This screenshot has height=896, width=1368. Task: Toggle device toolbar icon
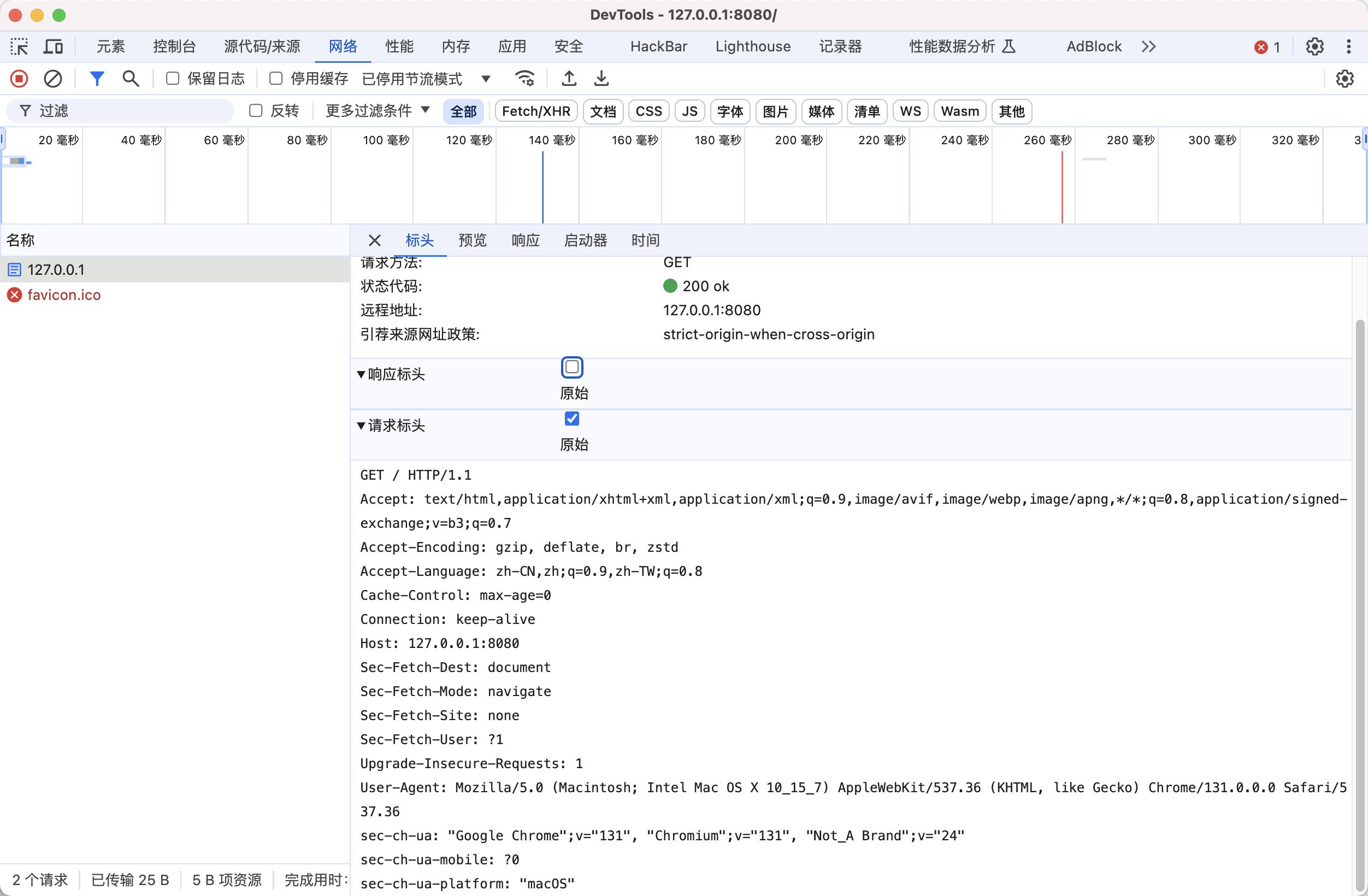[54, 46]
